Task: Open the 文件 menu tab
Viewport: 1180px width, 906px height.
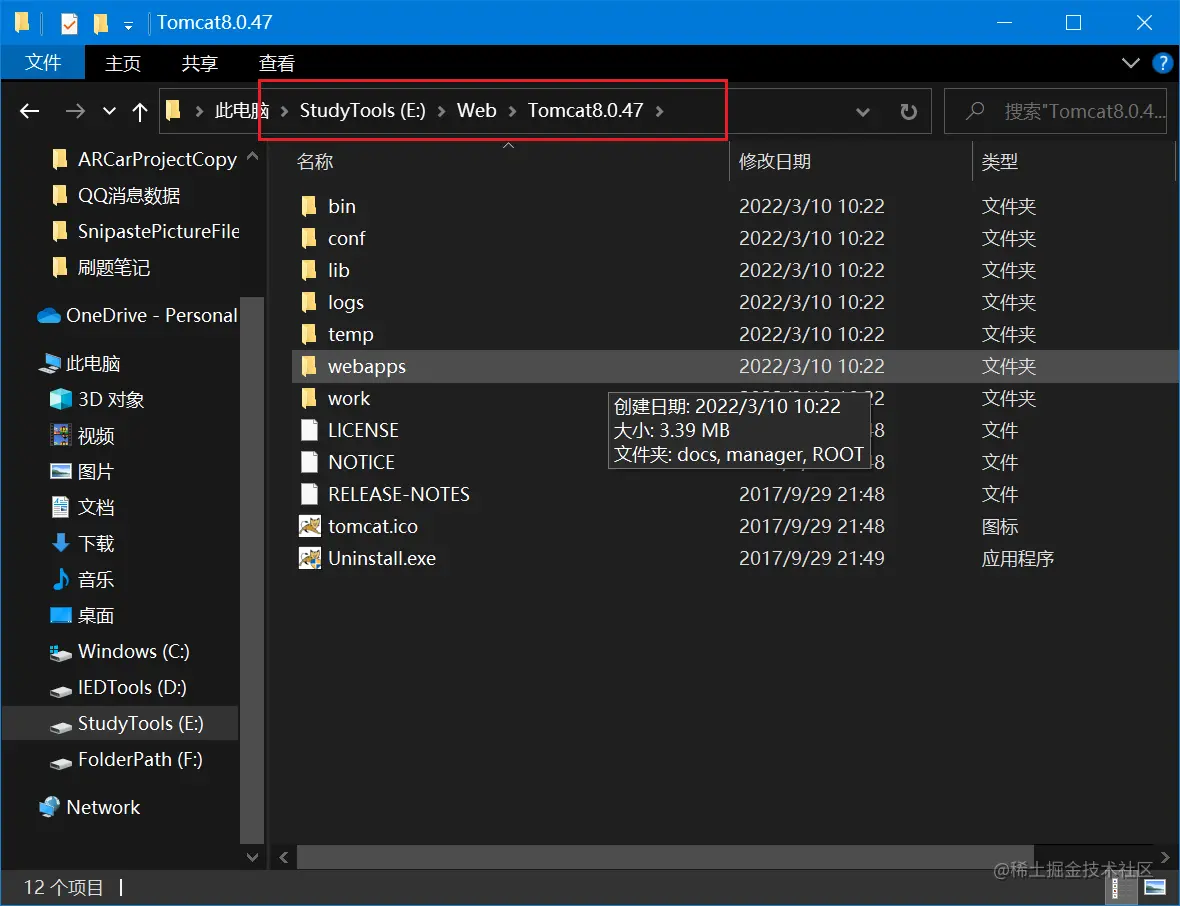Action: pos(43,63)
